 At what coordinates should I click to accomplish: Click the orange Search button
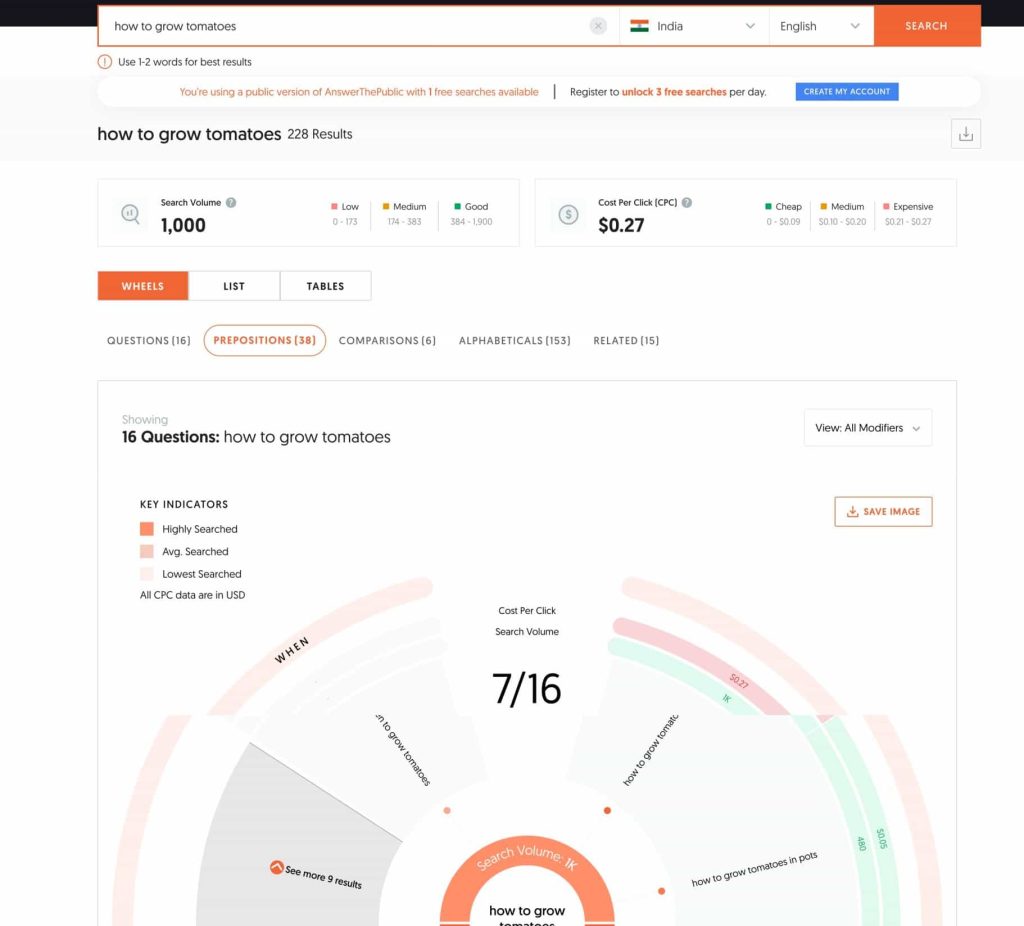pyautogui.click(x=927, y=26)
